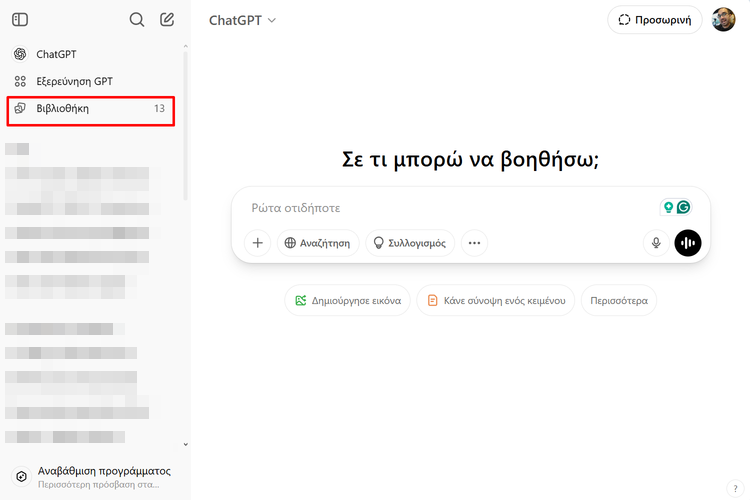Choose Κάνε σύνοψη ενός κειμένου suggestion
Screen dimensions: 750x500
(496, 300)
